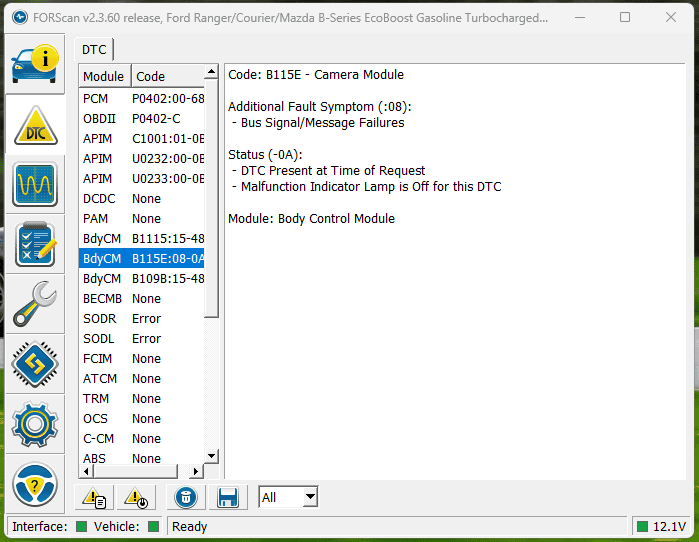Open the Vehicle information section
699x542 pixels.
click(35, 64)
